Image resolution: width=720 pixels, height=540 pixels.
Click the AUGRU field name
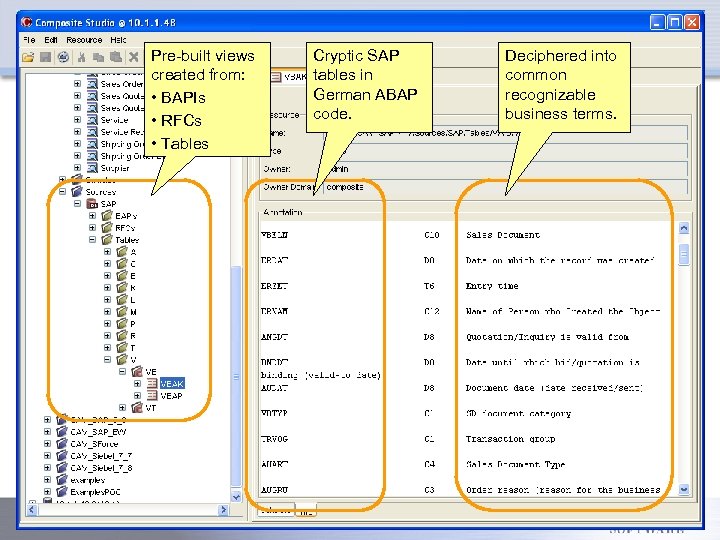click(274, 489)
